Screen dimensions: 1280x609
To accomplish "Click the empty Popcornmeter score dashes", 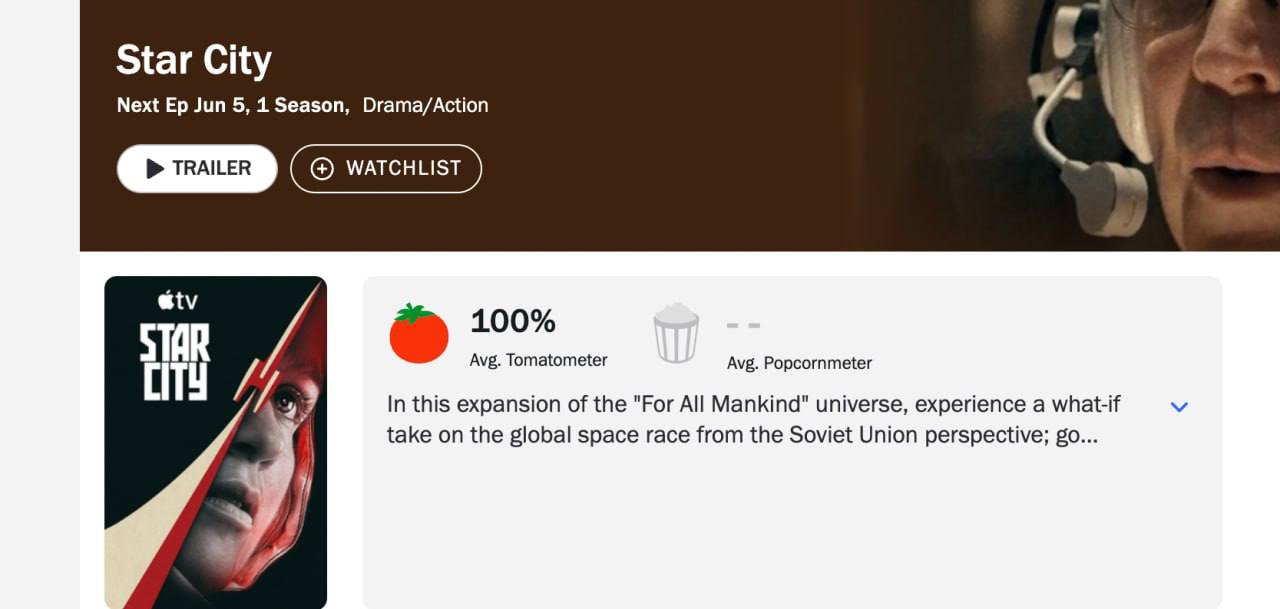I will point(743,325).
